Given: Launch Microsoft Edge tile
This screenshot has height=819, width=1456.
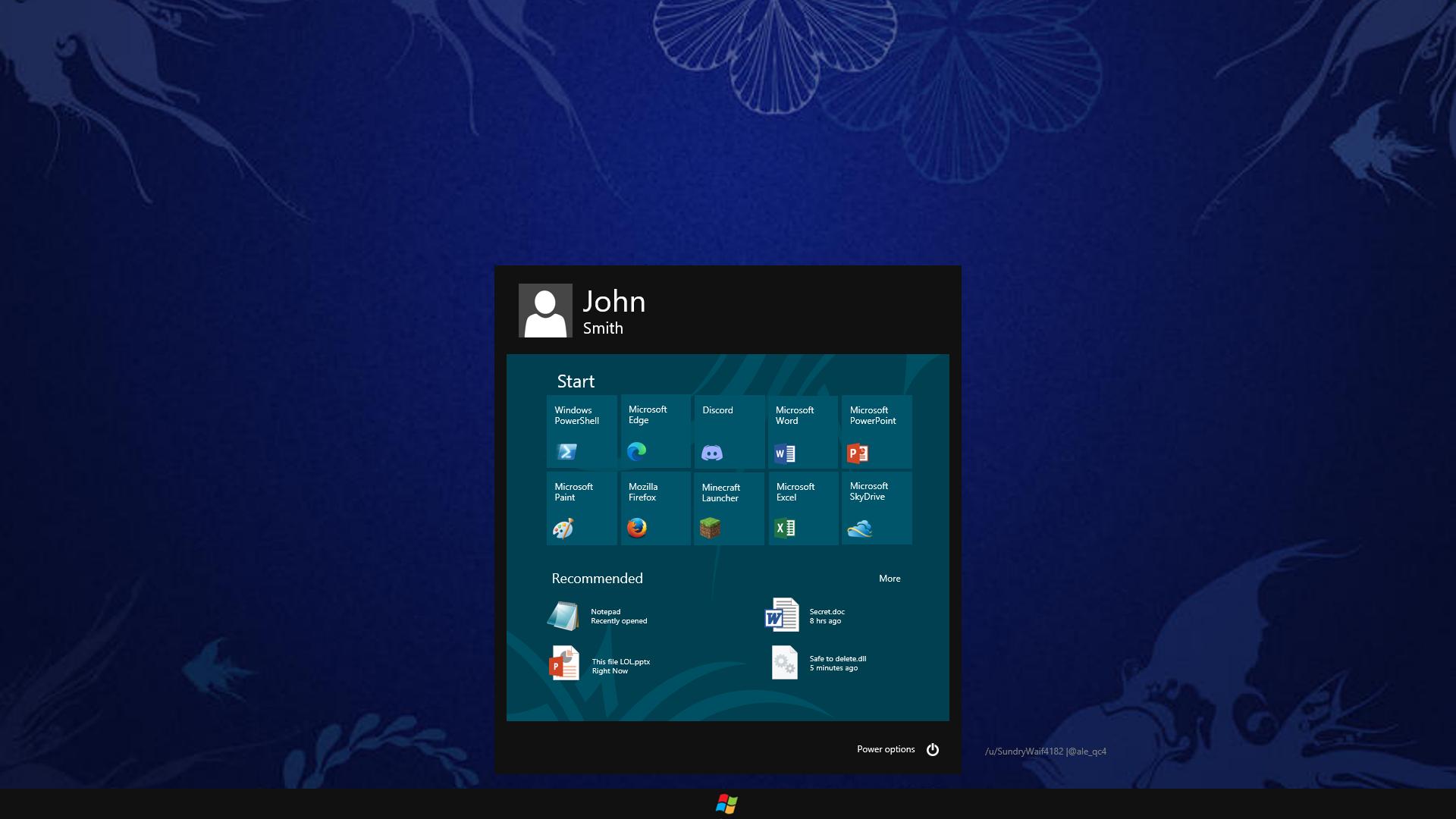Looking at the screenshot, I should click(x=654, y=431).
